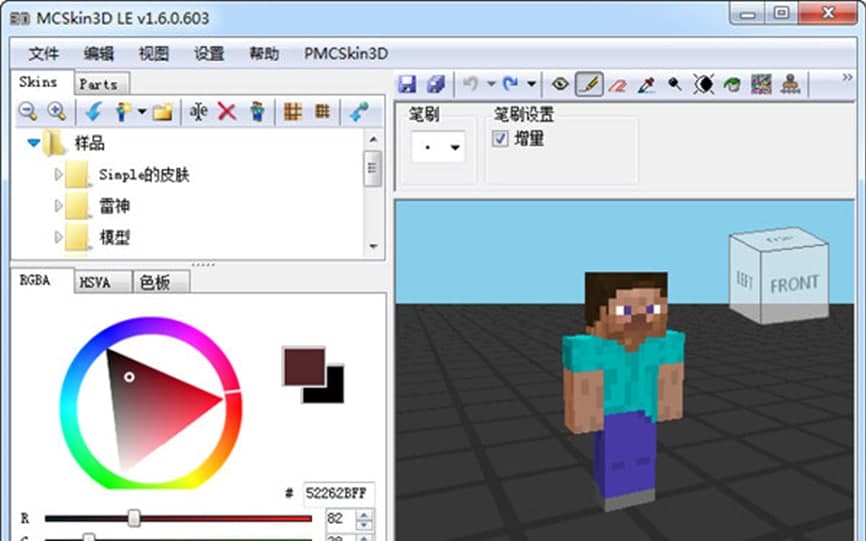Viewport: 866px width, 541px height.
Task: Open the 帮助 menu
Action: click(x=264, y=54)
